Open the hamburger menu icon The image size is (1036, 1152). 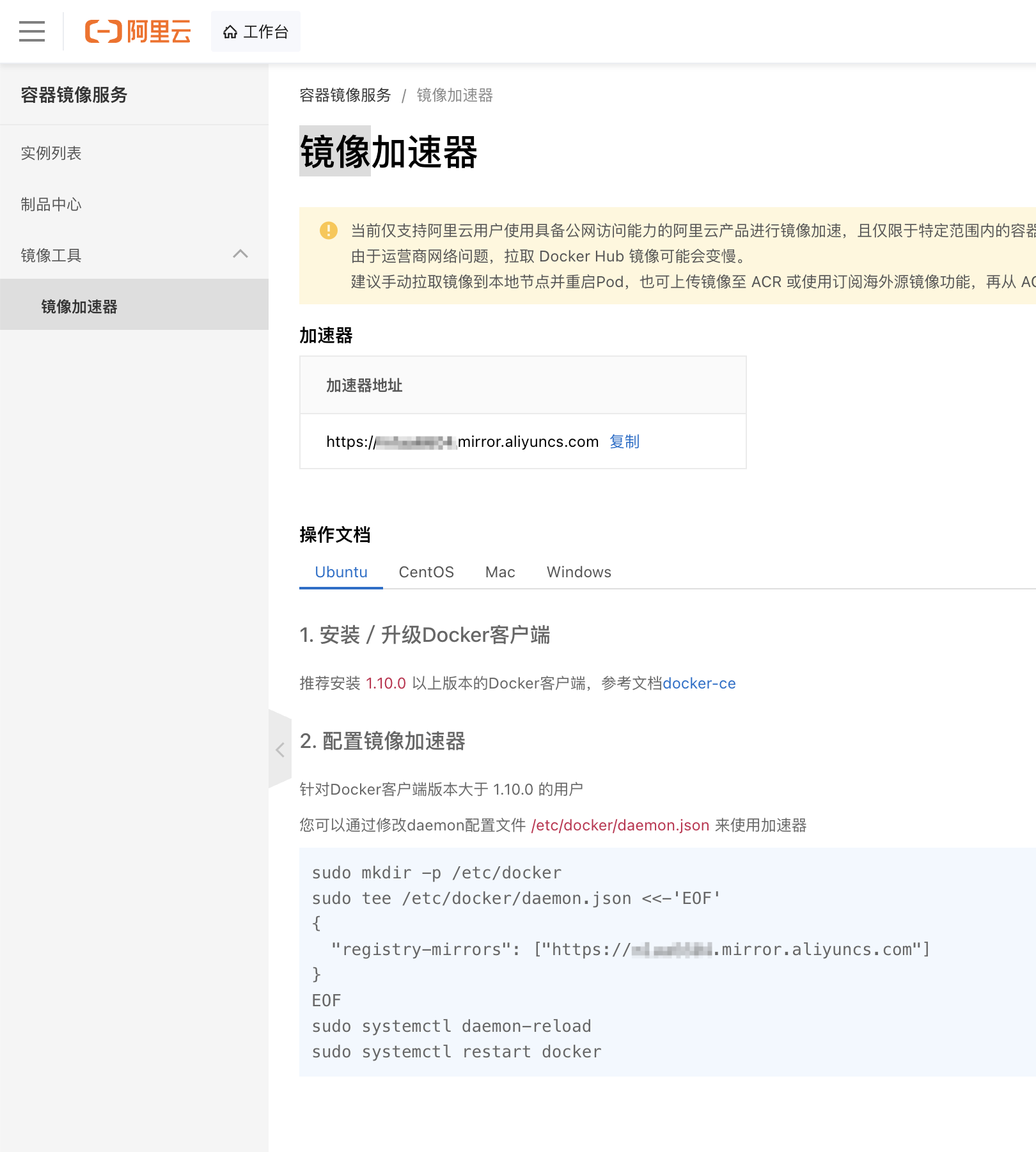coord(32,31)
